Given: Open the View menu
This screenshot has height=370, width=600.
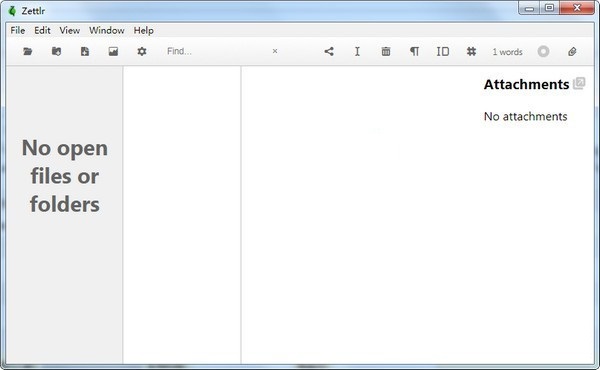Looking at the screenshot, I should coord(69,30).
